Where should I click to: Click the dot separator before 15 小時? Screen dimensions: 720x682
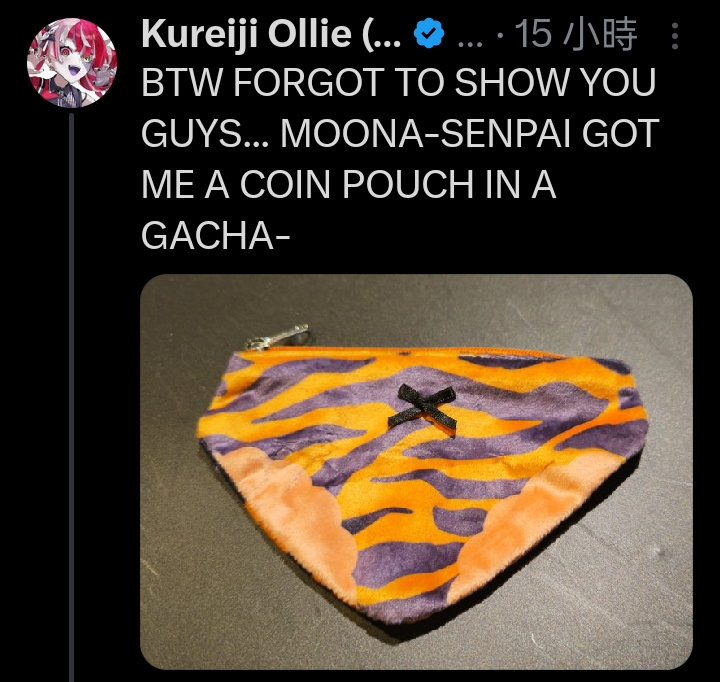(x=501, y=38)
